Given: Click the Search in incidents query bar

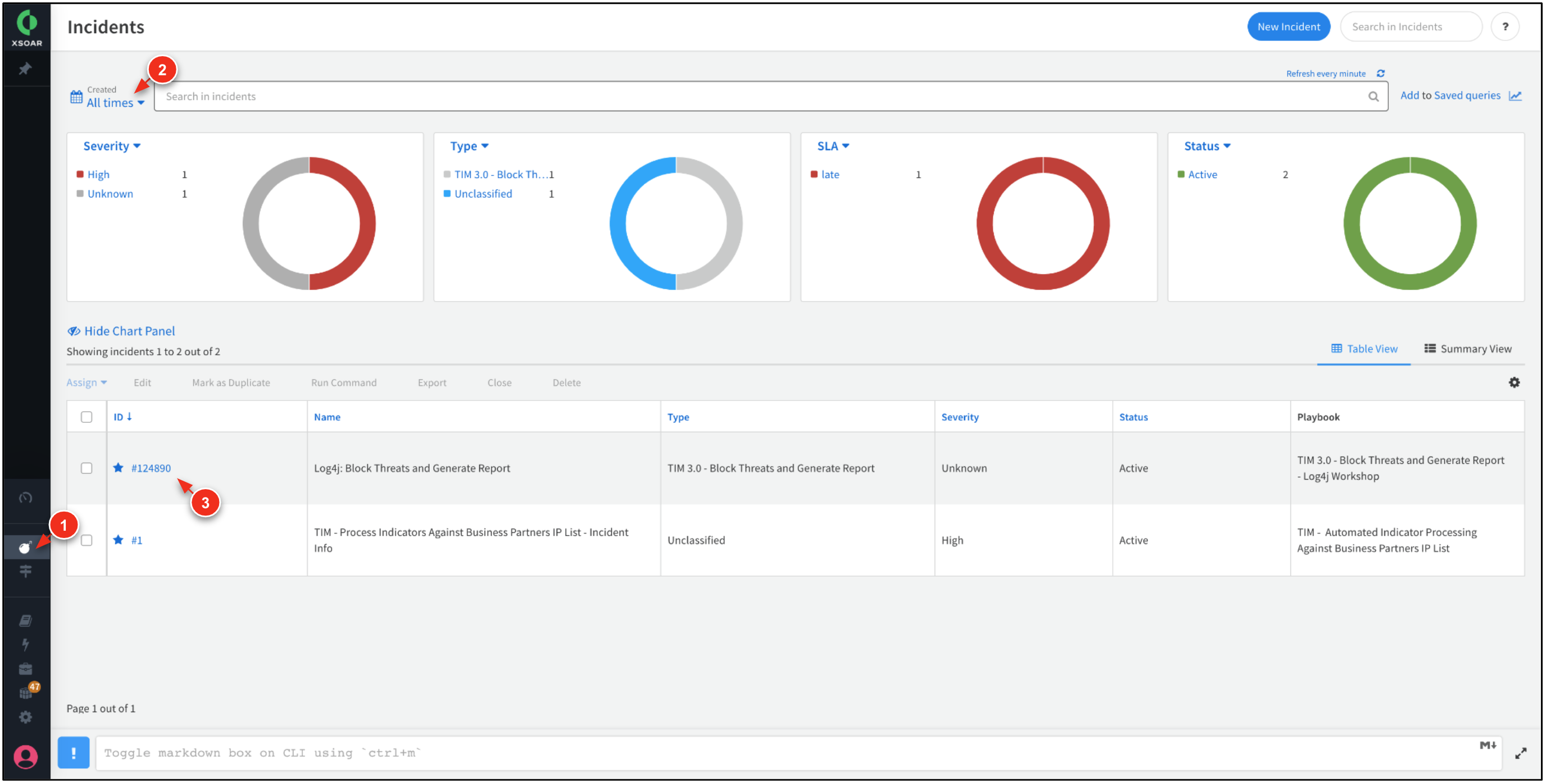Looking at the screenshot, I should [x=771, y=97].
